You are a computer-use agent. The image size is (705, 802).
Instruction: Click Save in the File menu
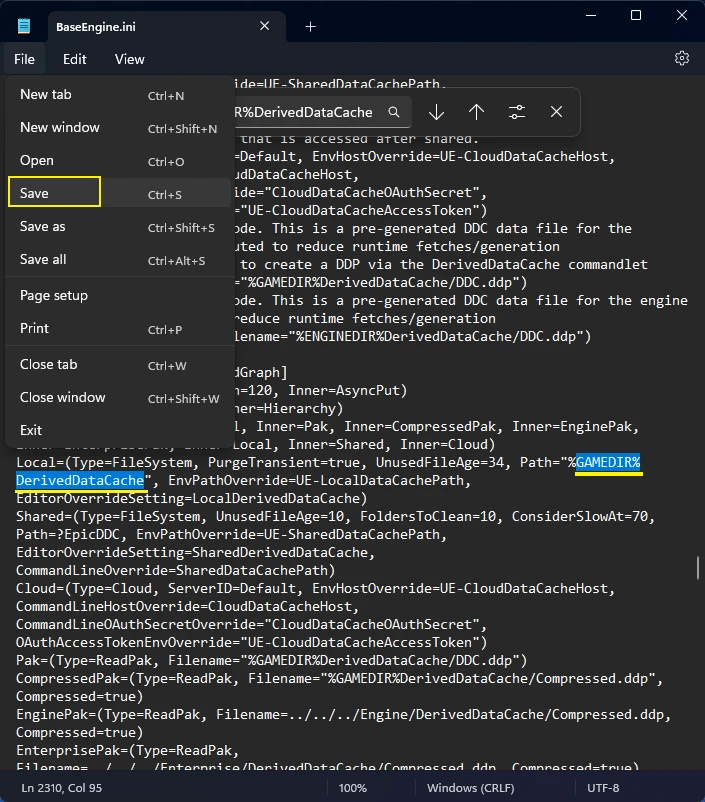click(x=119, y=193)
